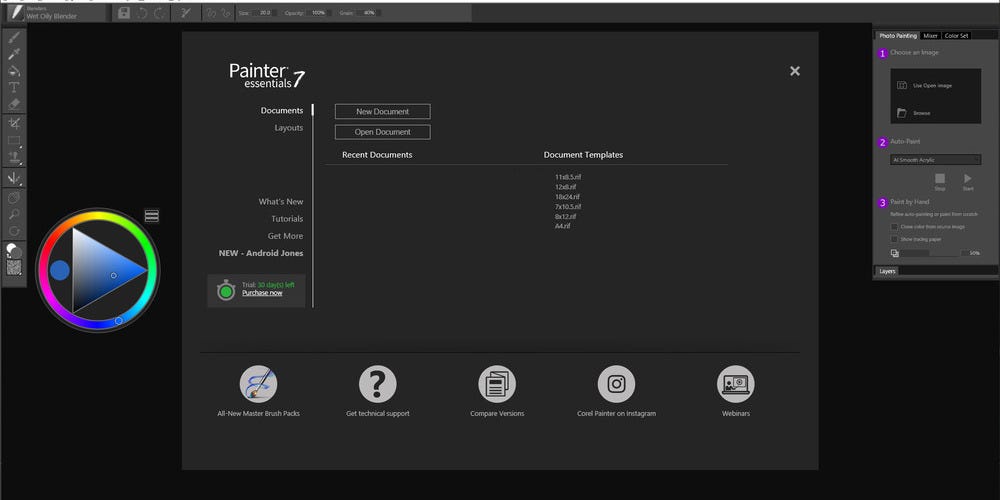Open Corel Painter on Instagram icon
The height and width of the screenshot is (500, 1000).
(616, 384)
